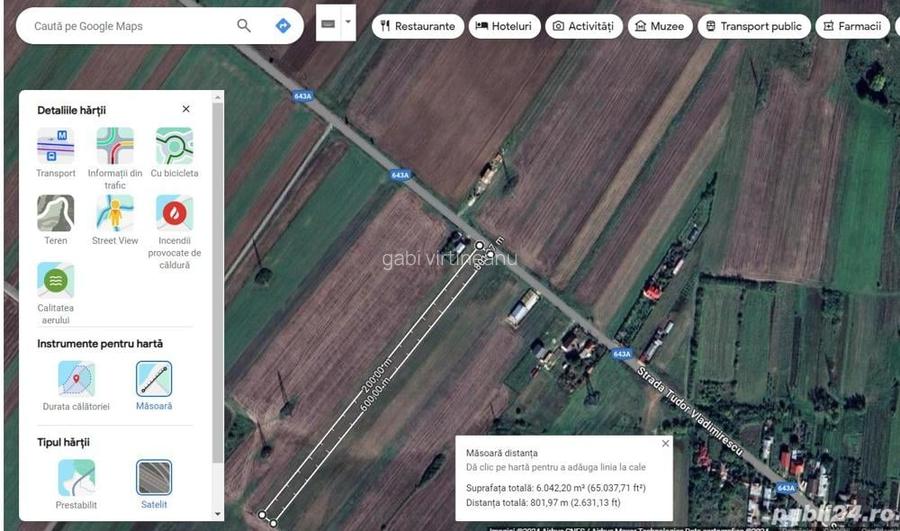The height and width of the screenshot is (531, 900).
Task: Click the Strada Tudor Vladimirescu label
Action: click(690, 411)
